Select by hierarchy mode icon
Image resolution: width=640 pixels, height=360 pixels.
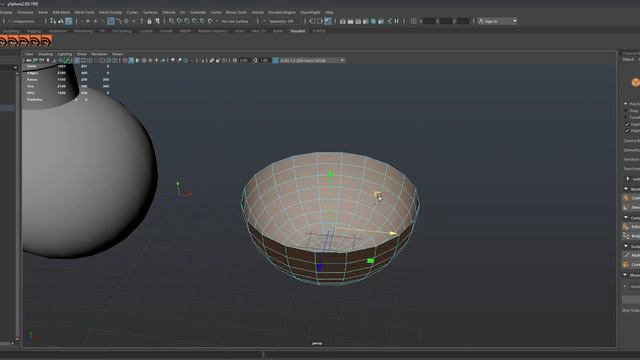(x=53, y=21)
